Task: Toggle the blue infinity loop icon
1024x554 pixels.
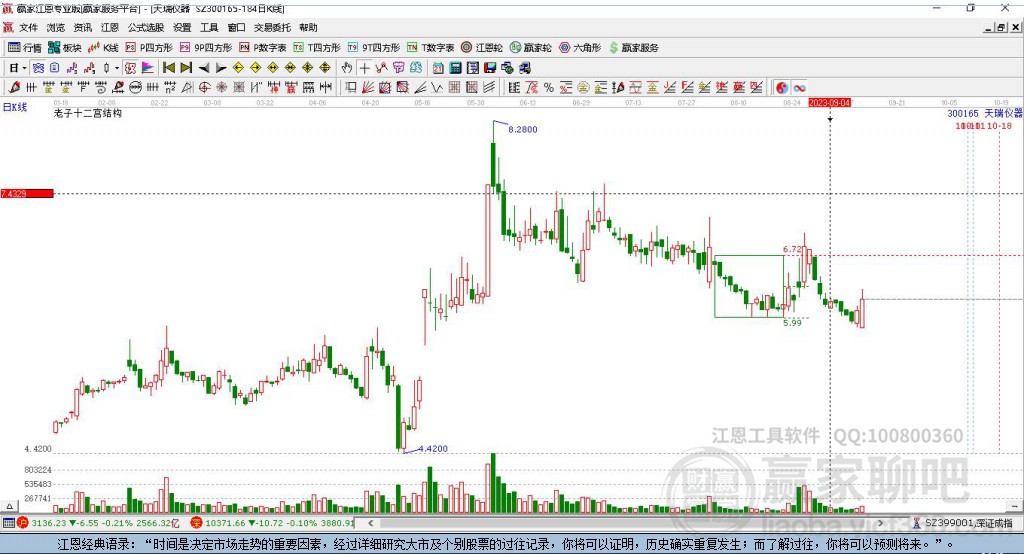Action: [799, 88]
